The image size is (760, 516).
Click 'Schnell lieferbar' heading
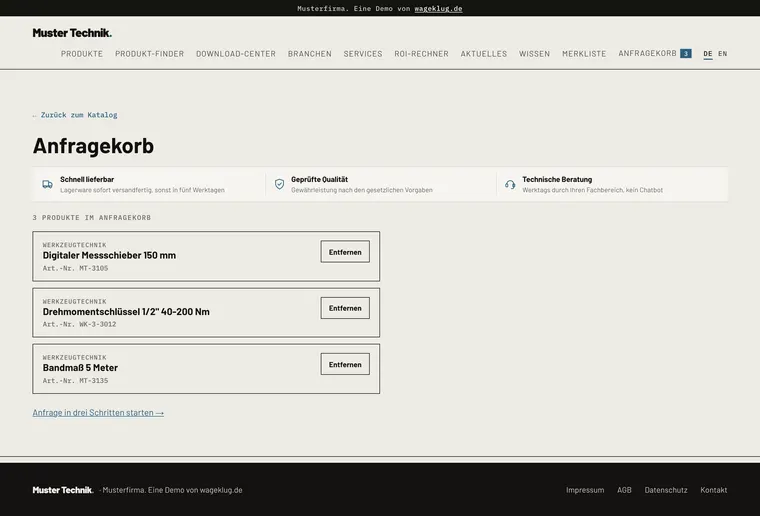pyautogui.click(x=87, y=179)
